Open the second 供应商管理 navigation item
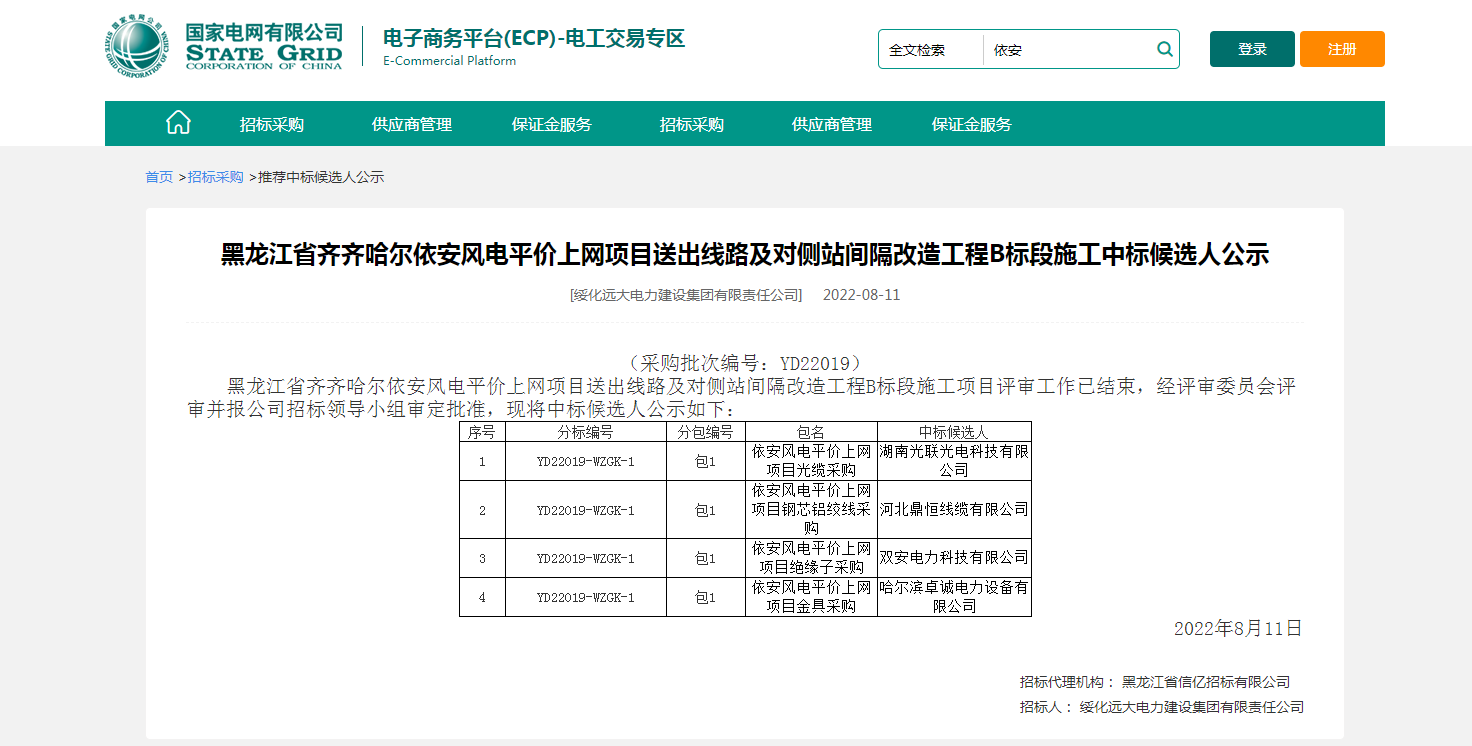The image size is (1472, 746). [x=832, y=125]
